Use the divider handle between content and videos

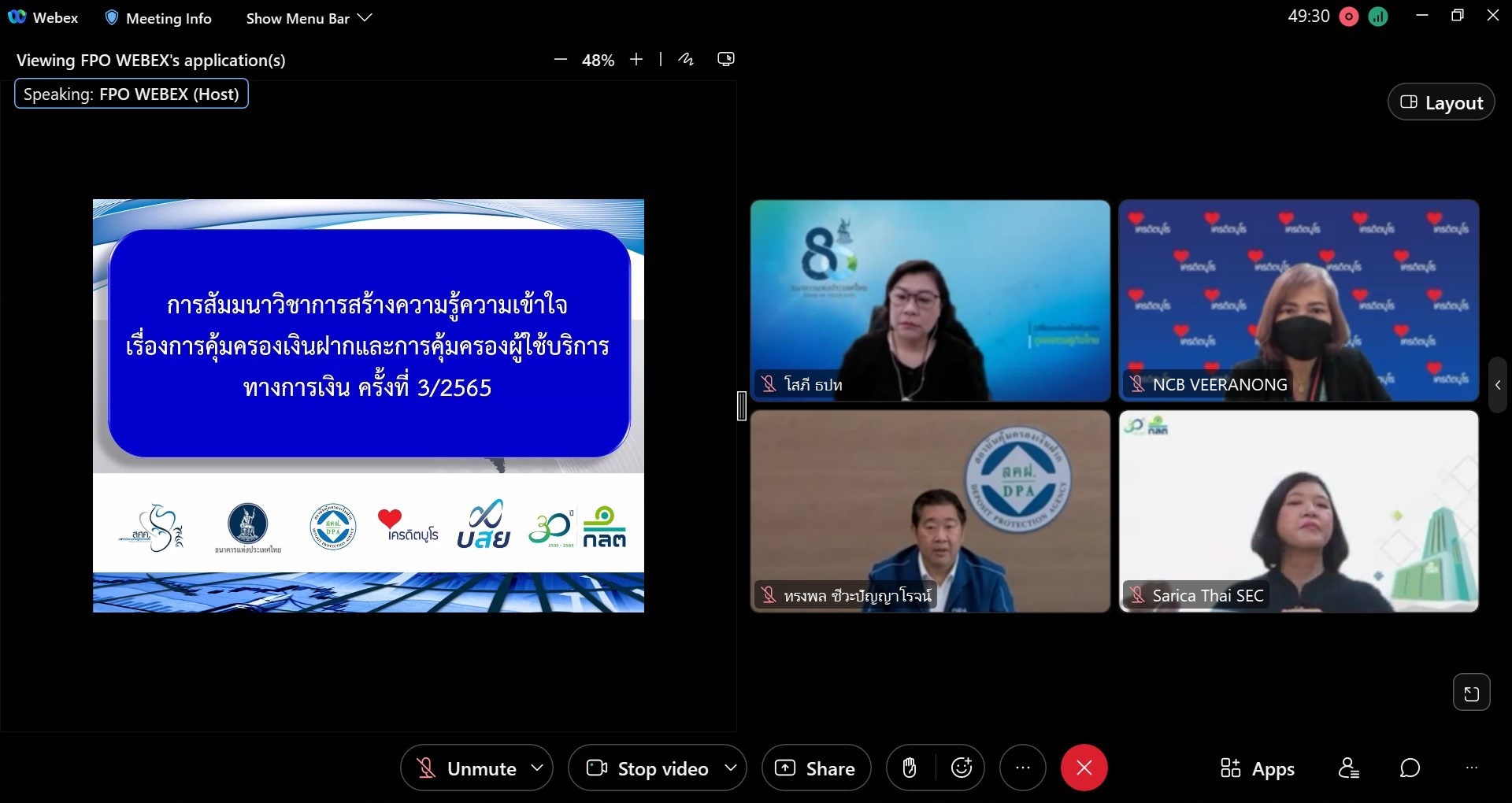click(742, 406)
